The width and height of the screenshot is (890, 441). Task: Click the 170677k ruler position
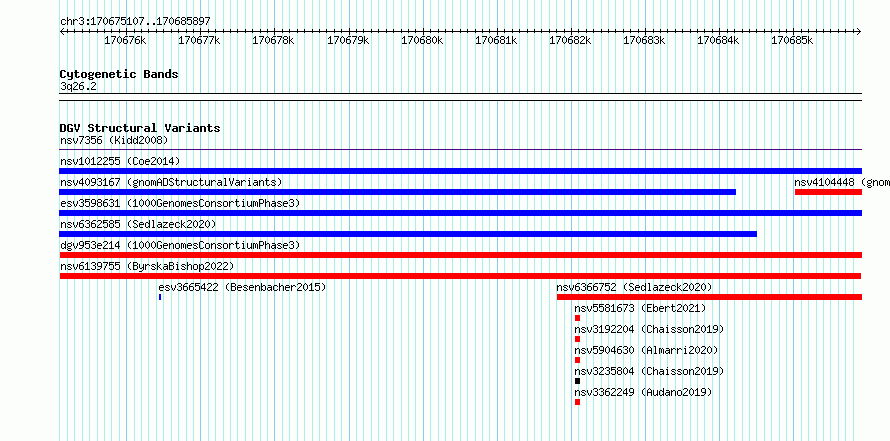click(199, 40)
